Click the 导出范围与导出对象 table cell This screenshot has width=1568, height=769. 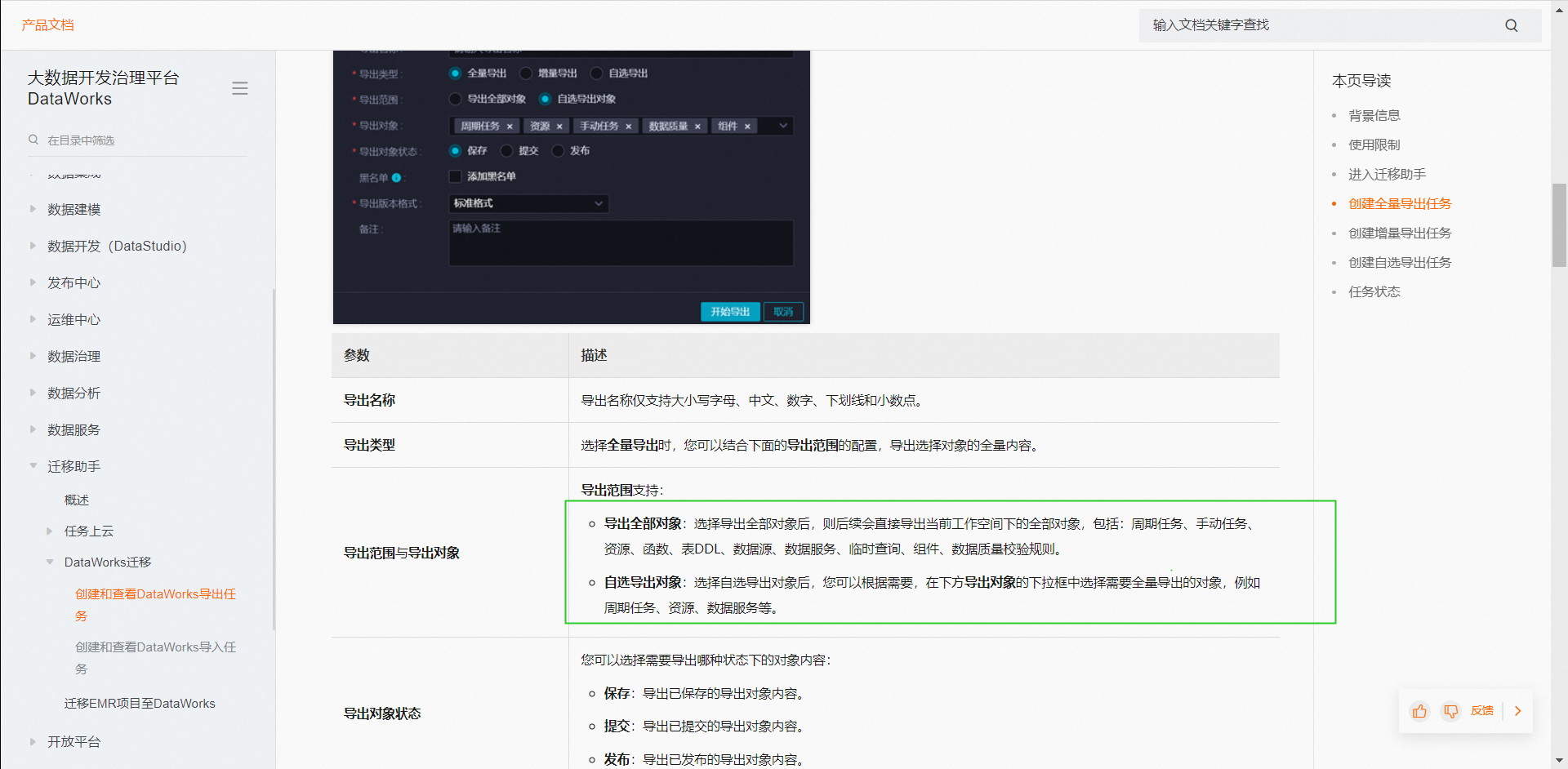450,553
